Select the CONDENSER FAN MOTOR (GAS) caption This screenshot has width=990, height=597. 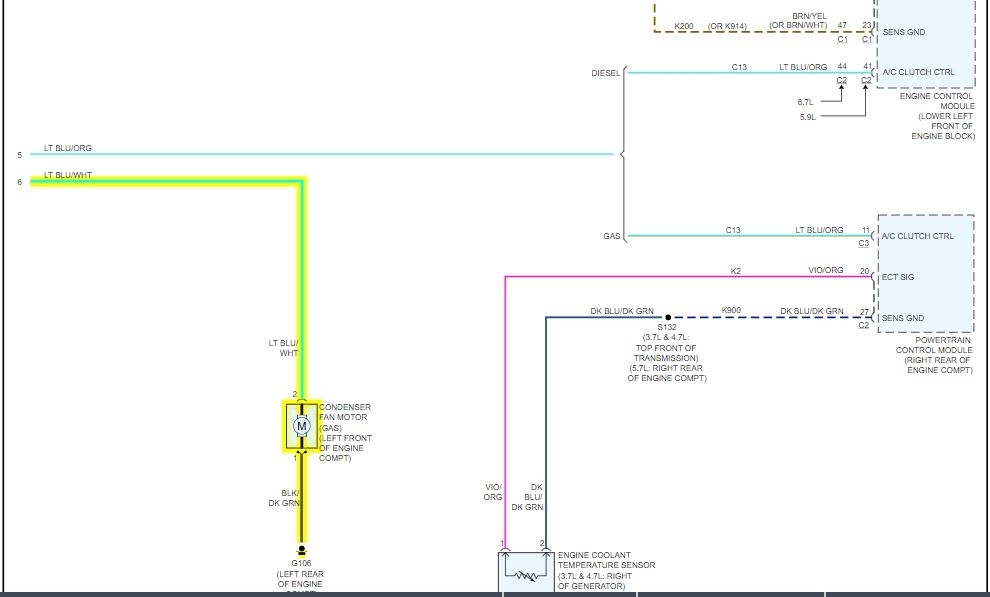[345, 432]
